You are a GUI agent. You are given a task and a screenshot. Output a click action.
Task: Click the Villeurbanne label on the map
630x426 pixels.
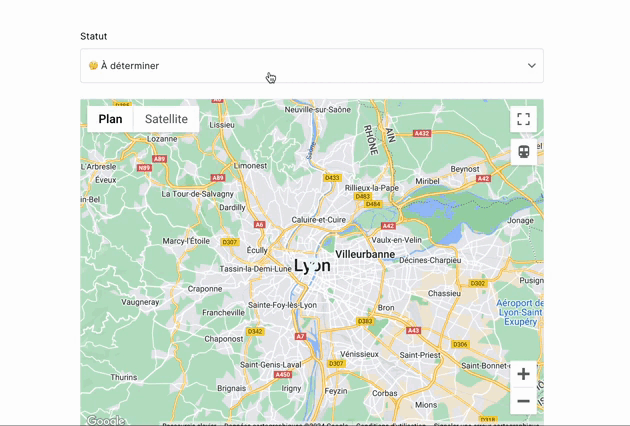(365, 254)
